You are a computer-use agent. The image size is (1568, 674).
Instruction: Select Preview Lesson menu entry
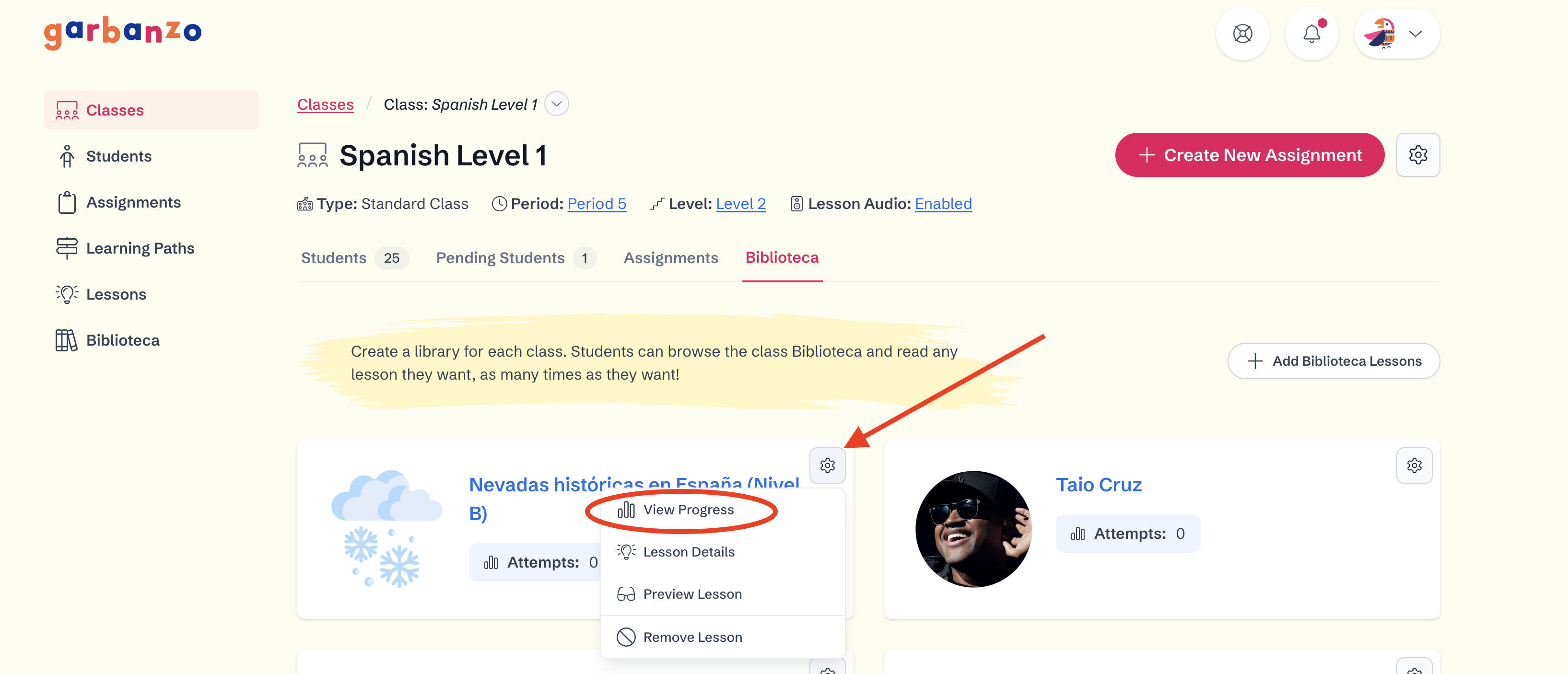click(692, 593)
